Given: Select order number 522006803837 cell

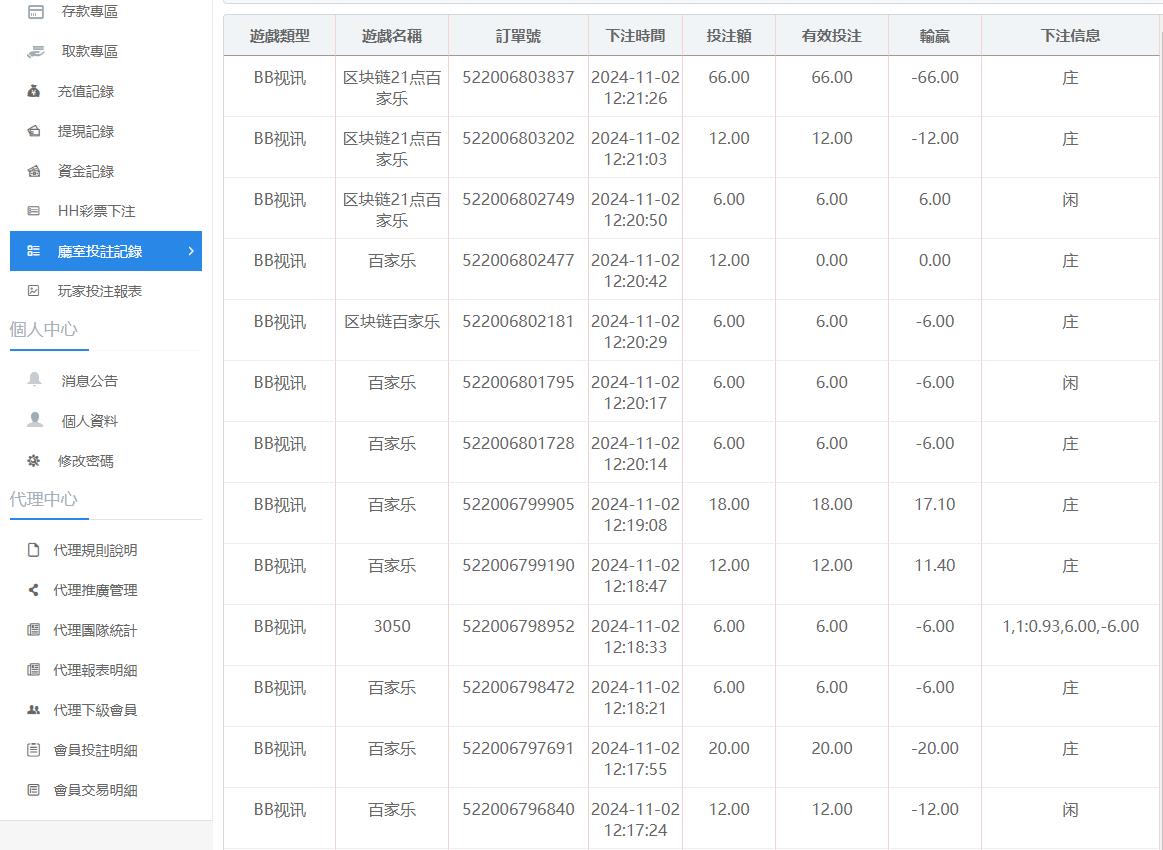Looking at the screenshot, I should click(518, 78).
